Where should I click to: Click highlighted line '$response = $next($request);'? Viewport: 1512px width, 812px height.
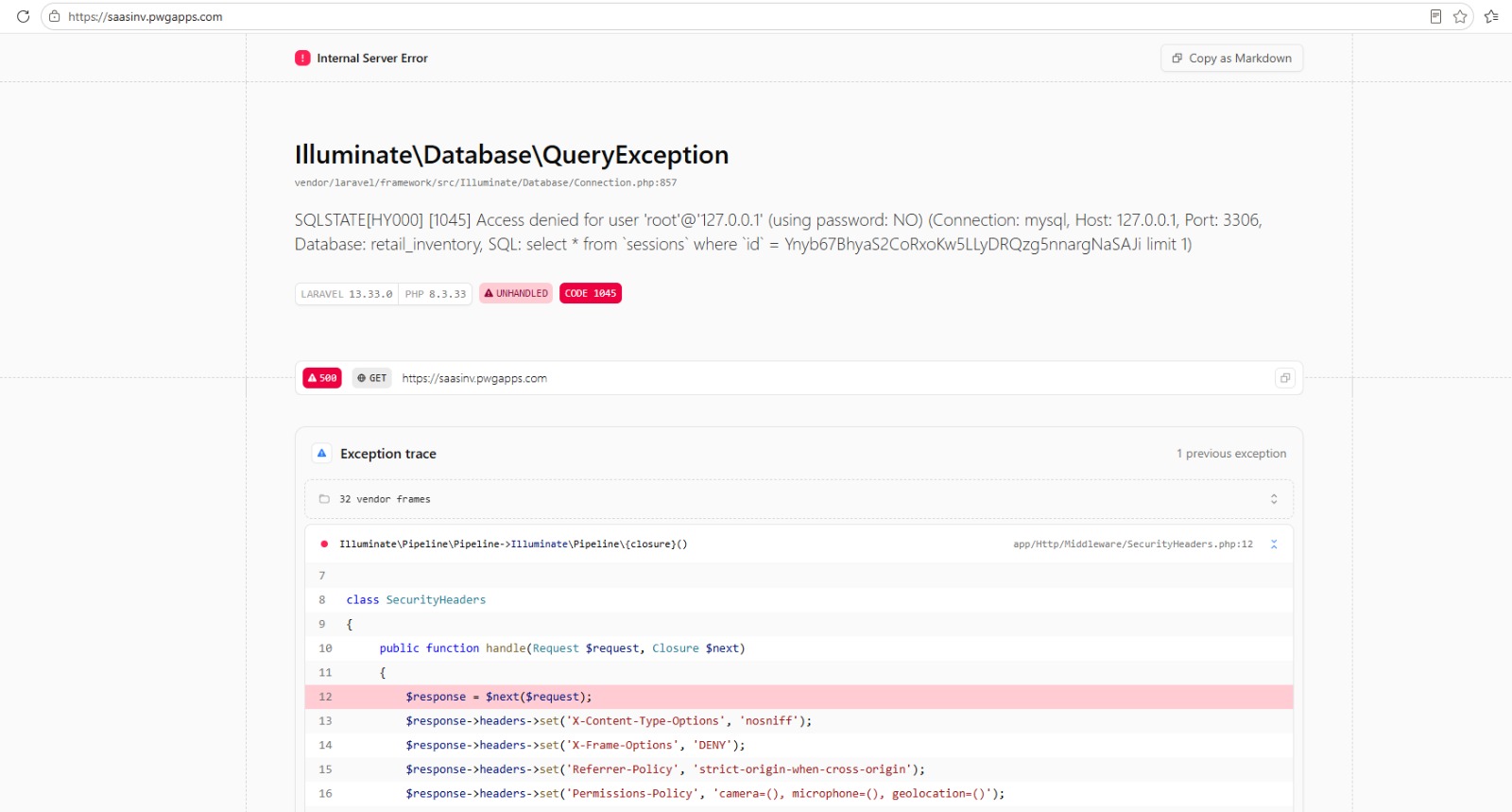tap(799, 697)
